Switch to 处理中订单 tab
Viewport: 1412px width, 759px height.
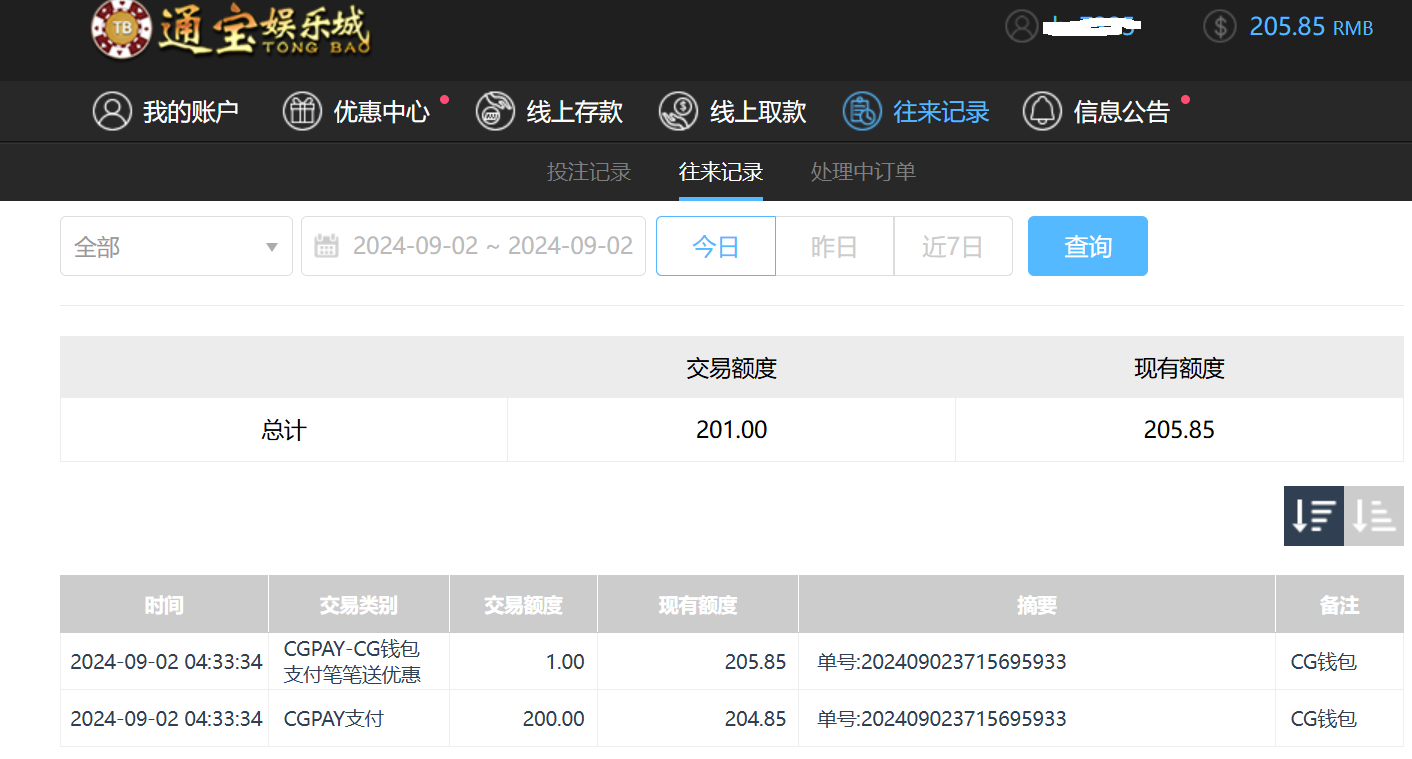click(863, 172)
